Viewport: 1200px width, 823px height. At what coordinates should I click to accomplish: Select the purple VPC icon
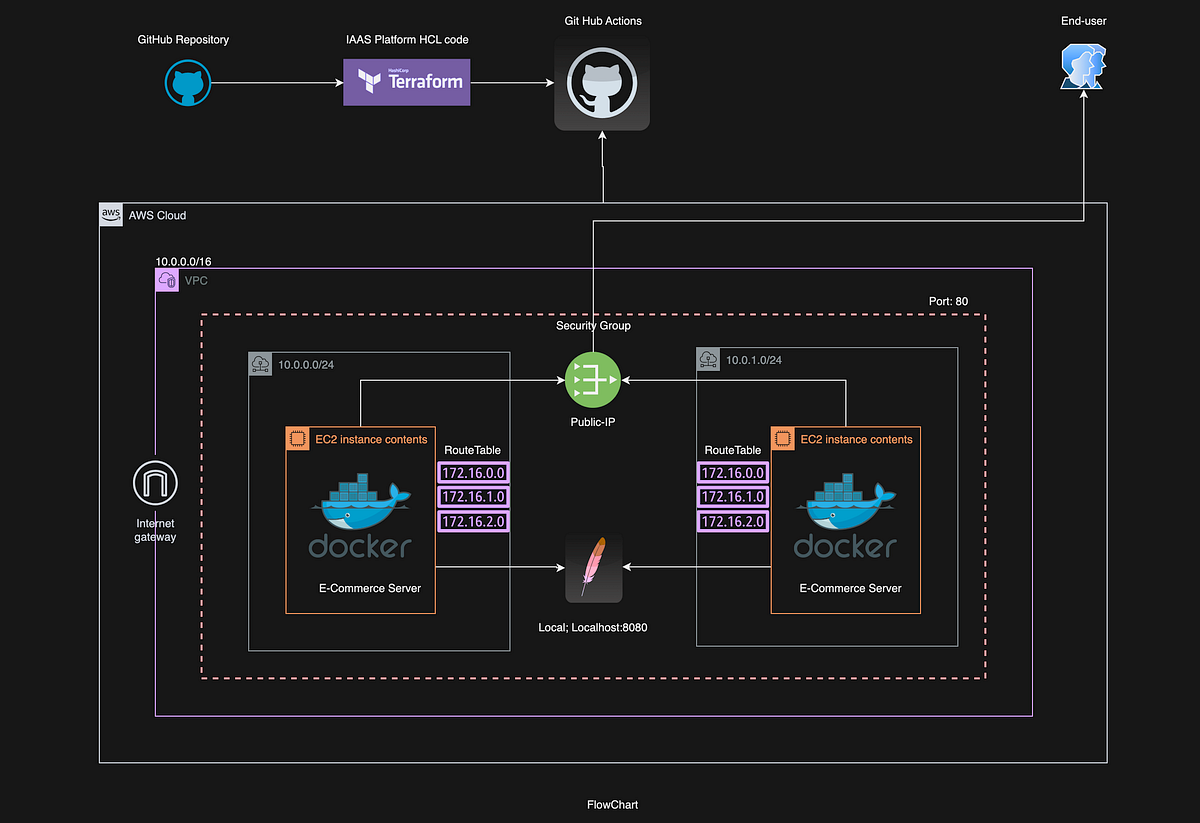click(166, 280)
